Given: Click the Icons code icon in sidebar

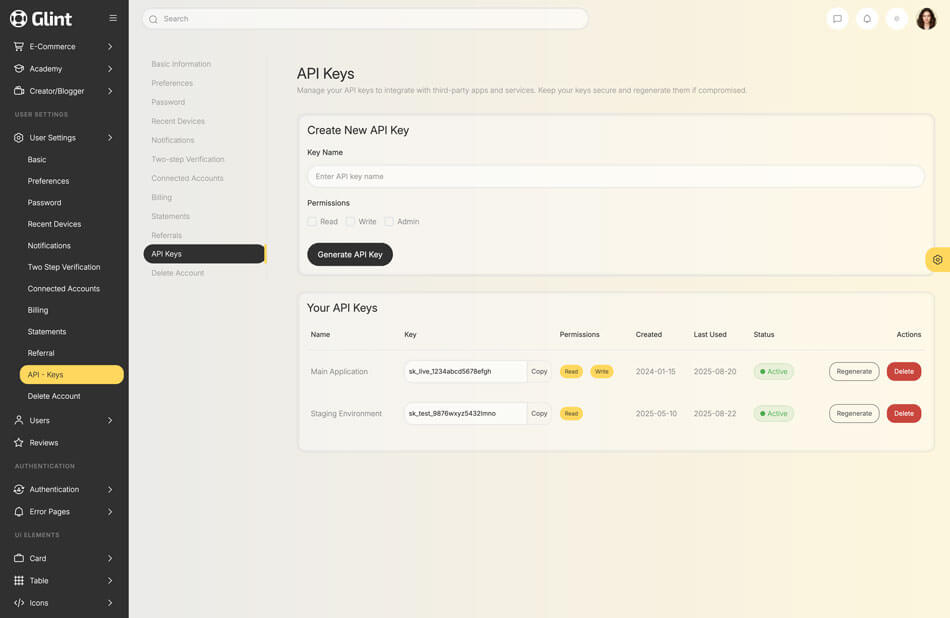Looking at the screenshot, I should coord(19,603).
